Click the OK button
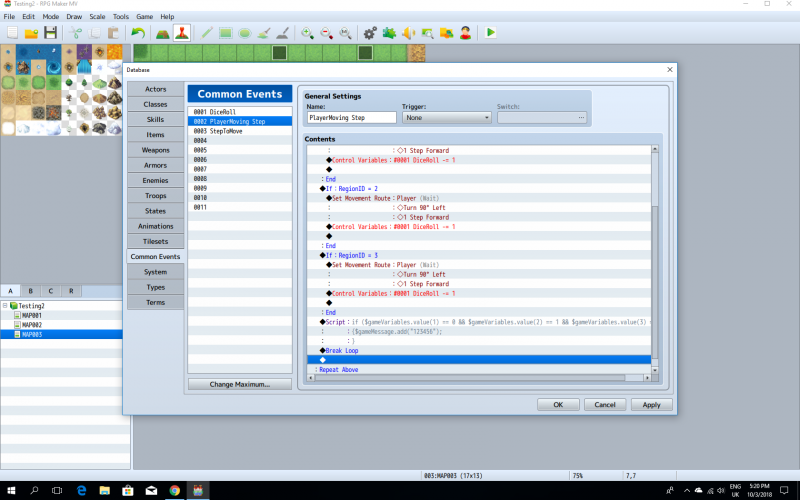Screen dimensions: 800x500 coord(558,405)
